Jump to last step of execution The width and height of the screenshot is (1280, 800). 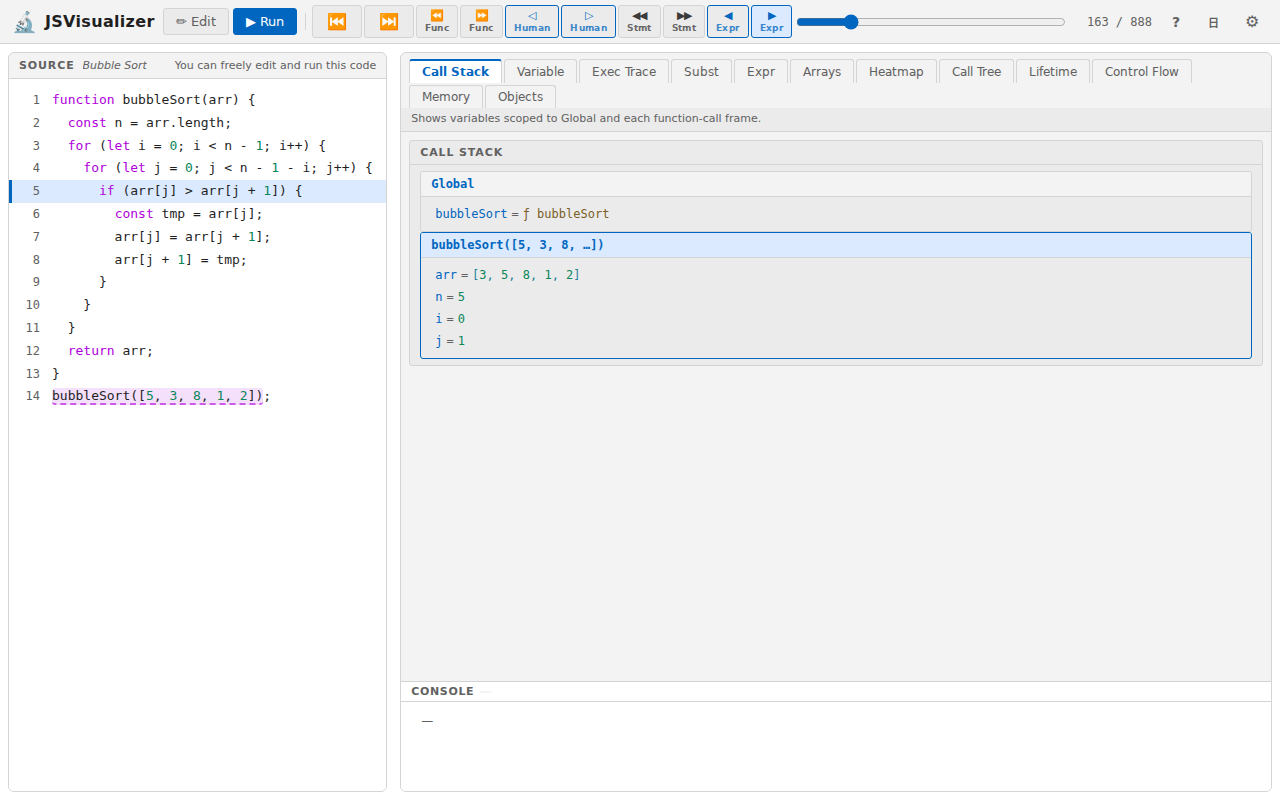click(x=389, y=22)
